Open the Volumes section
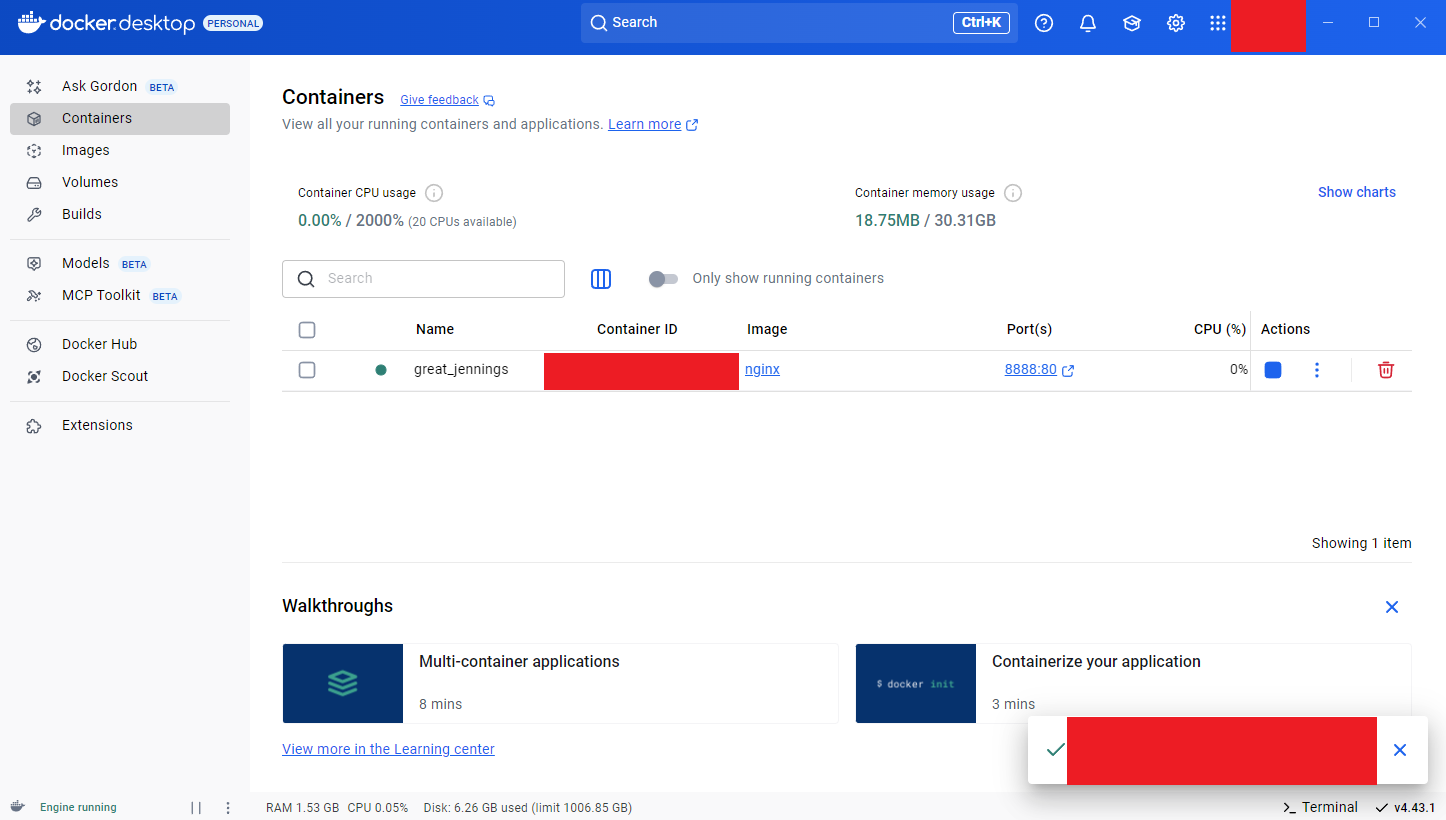1446x820 pixels. click(x=120, y=182)
